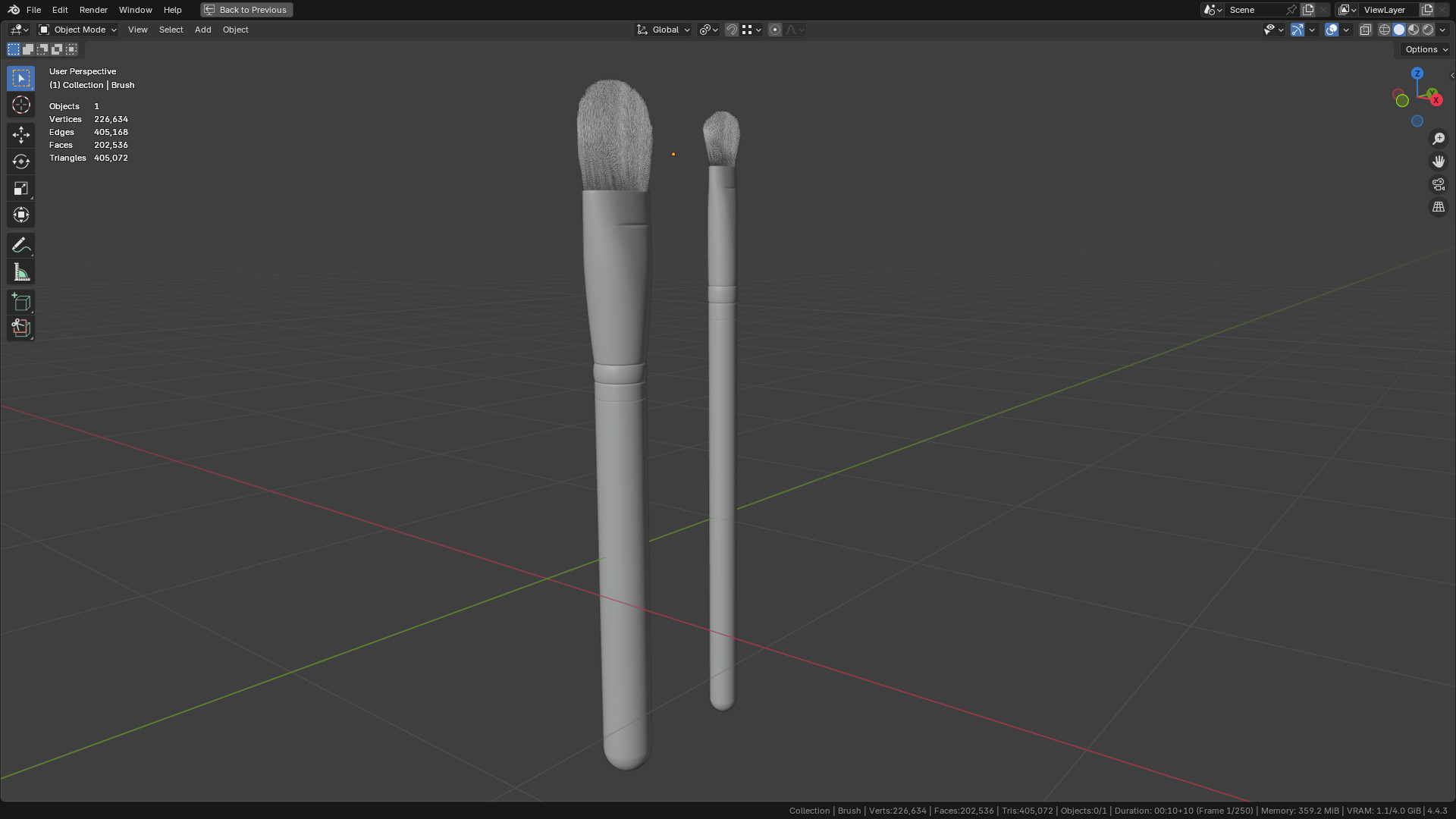
Task: Click the ViewLayer name field
Action: tap(1388, 10)
